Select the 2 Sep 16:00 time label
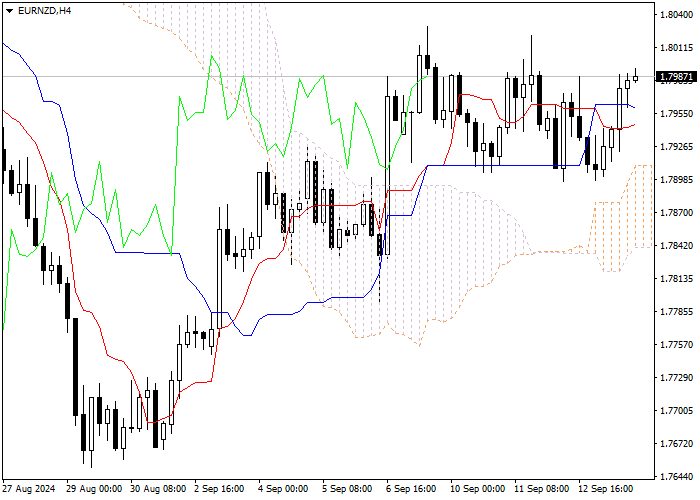This screenshot has height=500, width=700. click(220, 489)
